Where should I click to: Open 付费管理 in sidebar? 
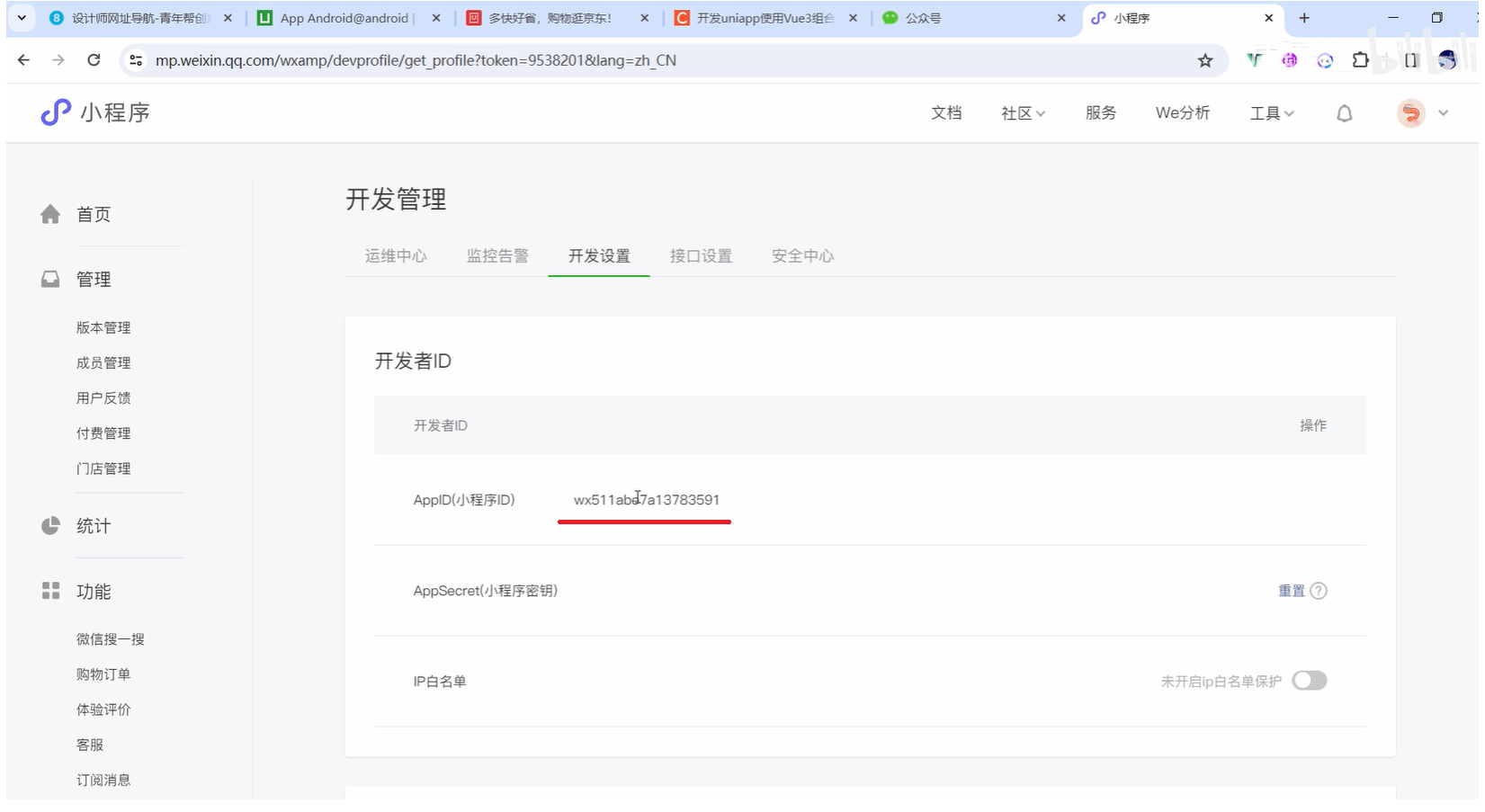[x=103, y=433]
